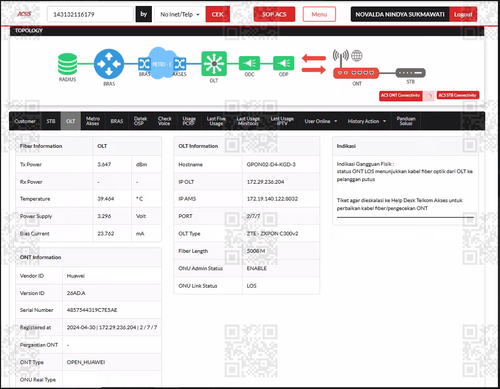The height and width of the screenshot is (389, 500).
Task: Open the No Inet/Telp search type dropdown
Action: [x=180, y=14]
